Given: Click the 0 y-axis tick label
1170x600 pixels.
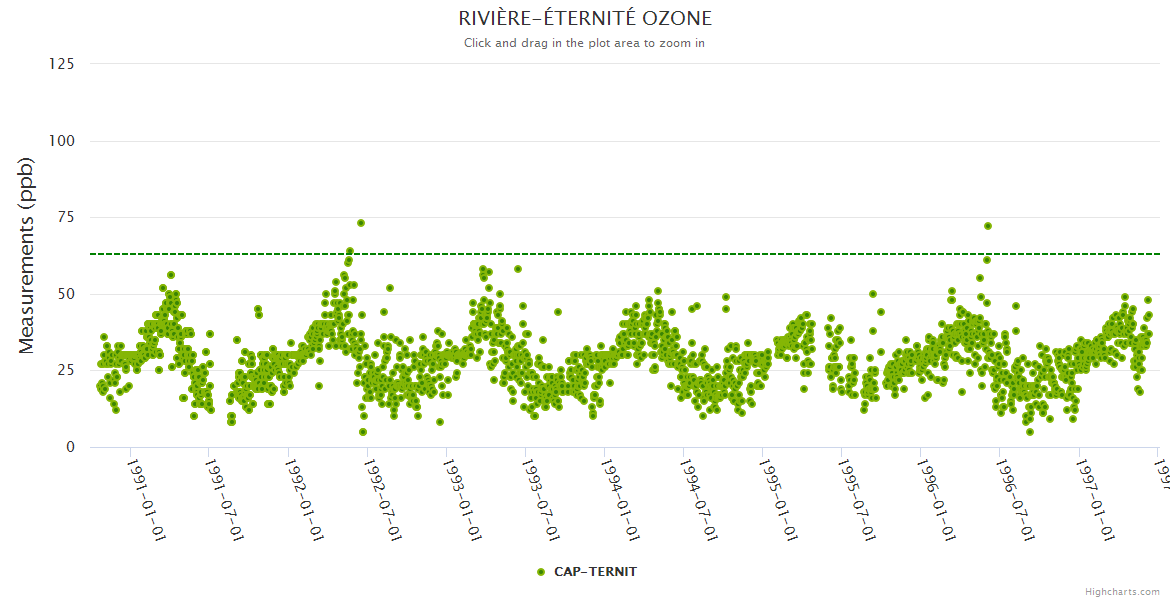Looking at the screenshot, I should [69, 447].
